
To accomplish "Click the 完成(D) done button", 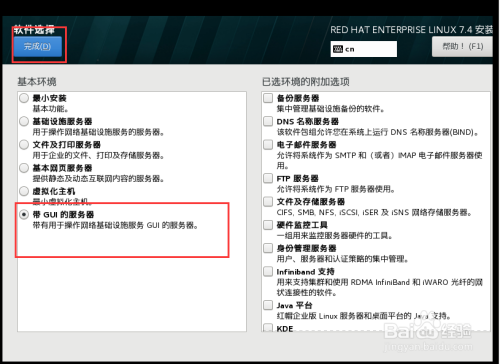I will pyautogui.click(x=37, y=46).
